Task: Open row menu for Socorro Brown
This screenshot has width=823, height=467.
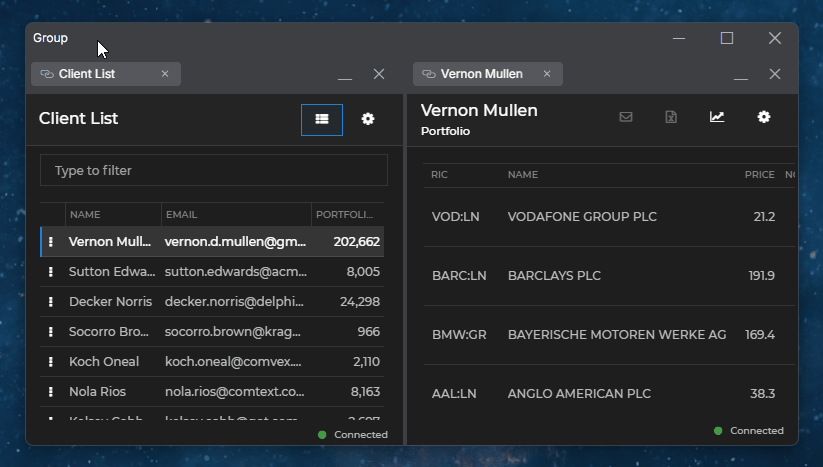Action: [x=51, y=331]
